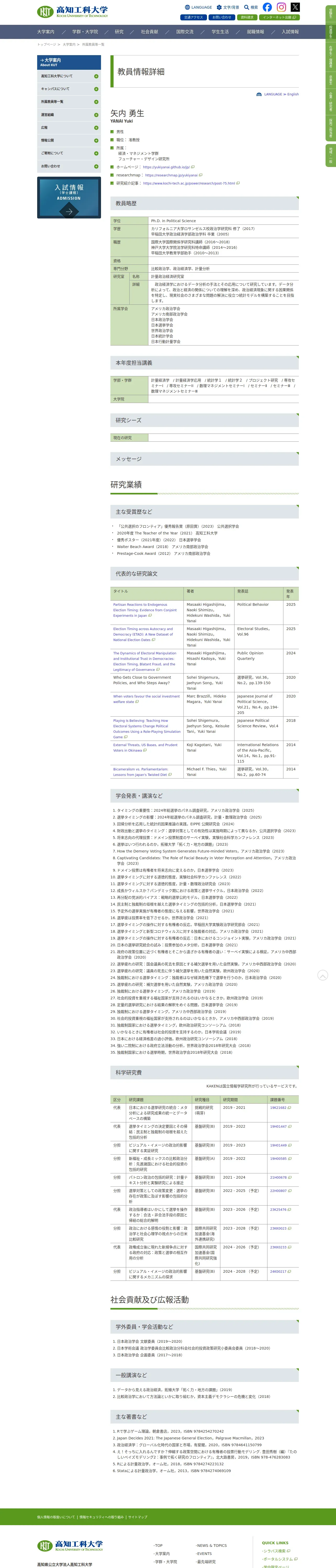Viewport: 336px width, 1568px height.
Task: Open kochi-tech.ac.jp power research post-75 link
Action: click(x=189, y=183)
